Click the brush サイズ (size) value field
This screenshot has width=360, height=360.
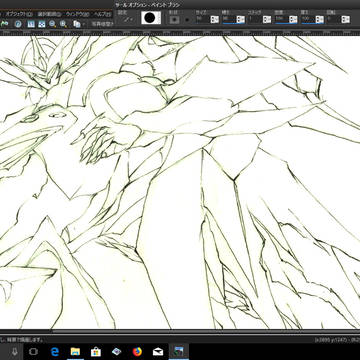coord(203,19)
